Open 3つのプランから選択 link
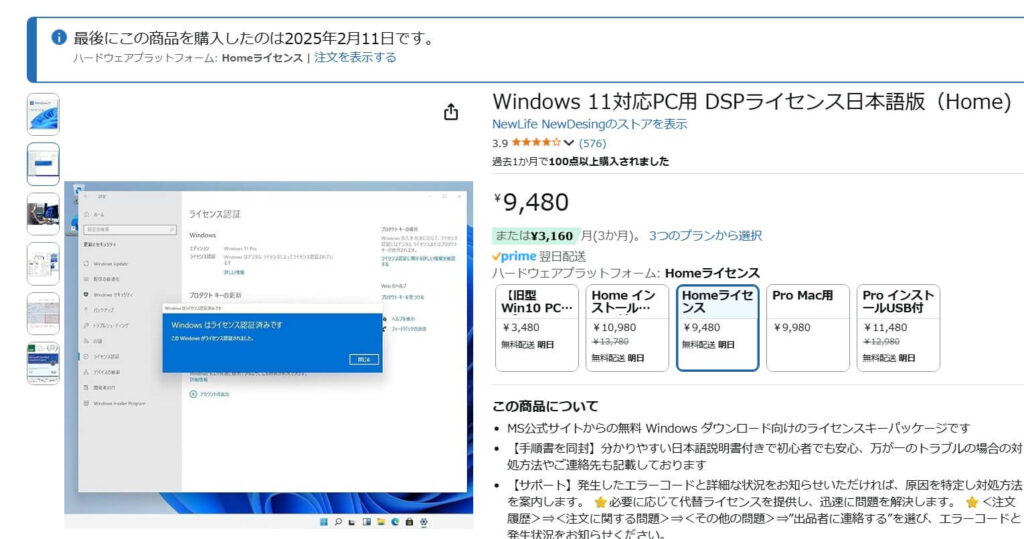This screenshot has width=1024, height=539. (705, 235)
